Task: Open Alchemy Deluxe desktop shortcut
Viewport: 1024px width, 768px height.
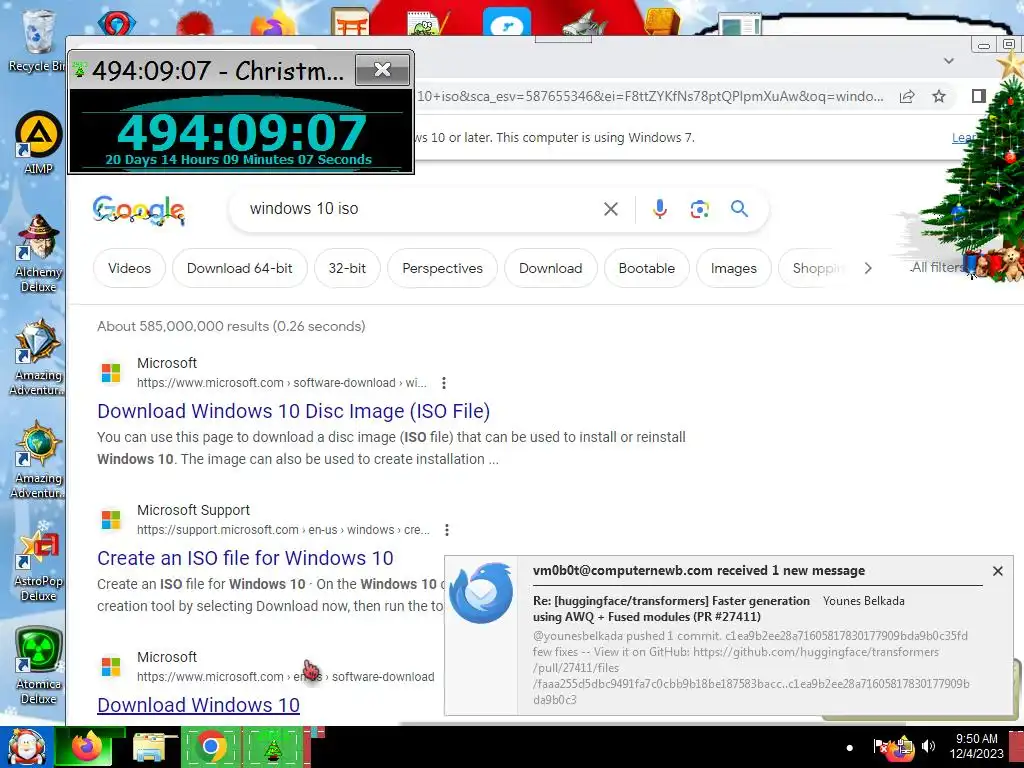Action: pyautogui.click(x=38, y=253)
